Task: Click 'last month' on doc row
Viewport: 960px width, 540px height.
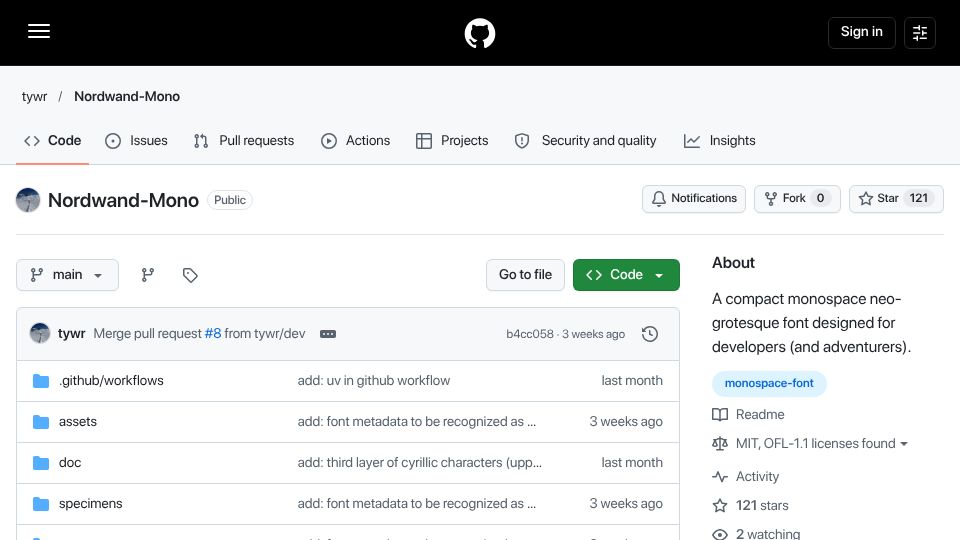Action: pyautogui.click(x=632, y=463)
